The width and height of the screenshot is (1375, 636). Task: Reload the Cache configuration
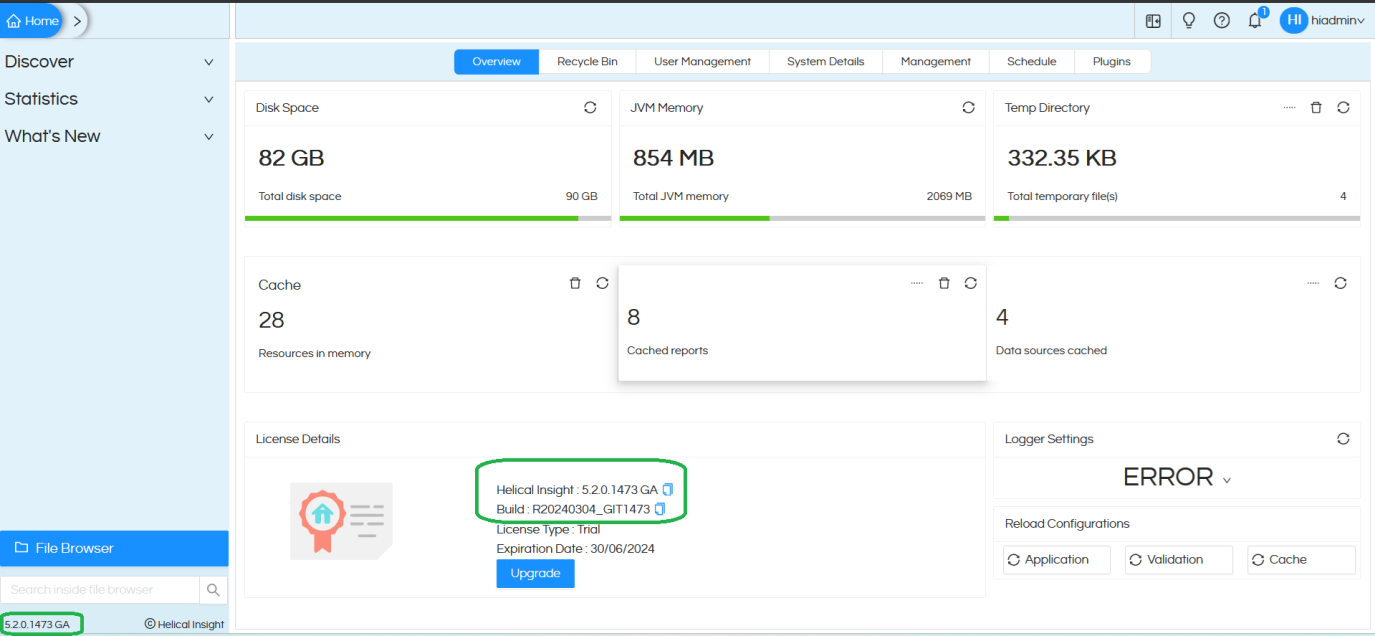click(1301, 560)
